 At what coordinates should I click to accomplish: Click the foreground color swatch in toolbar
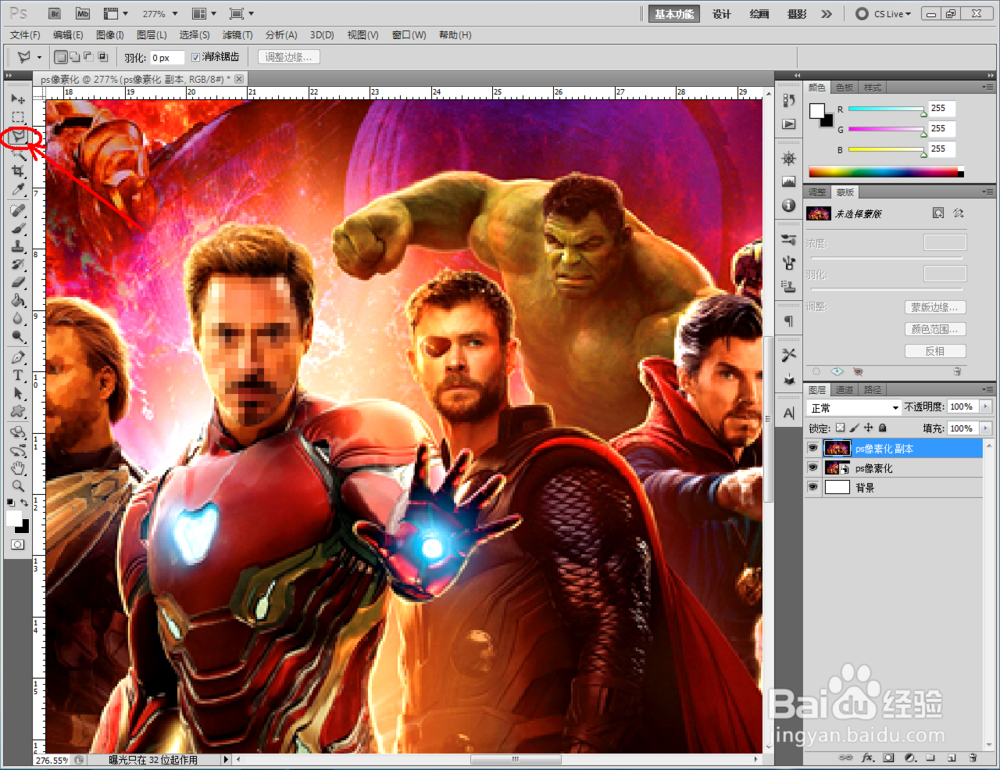[14, 518]
